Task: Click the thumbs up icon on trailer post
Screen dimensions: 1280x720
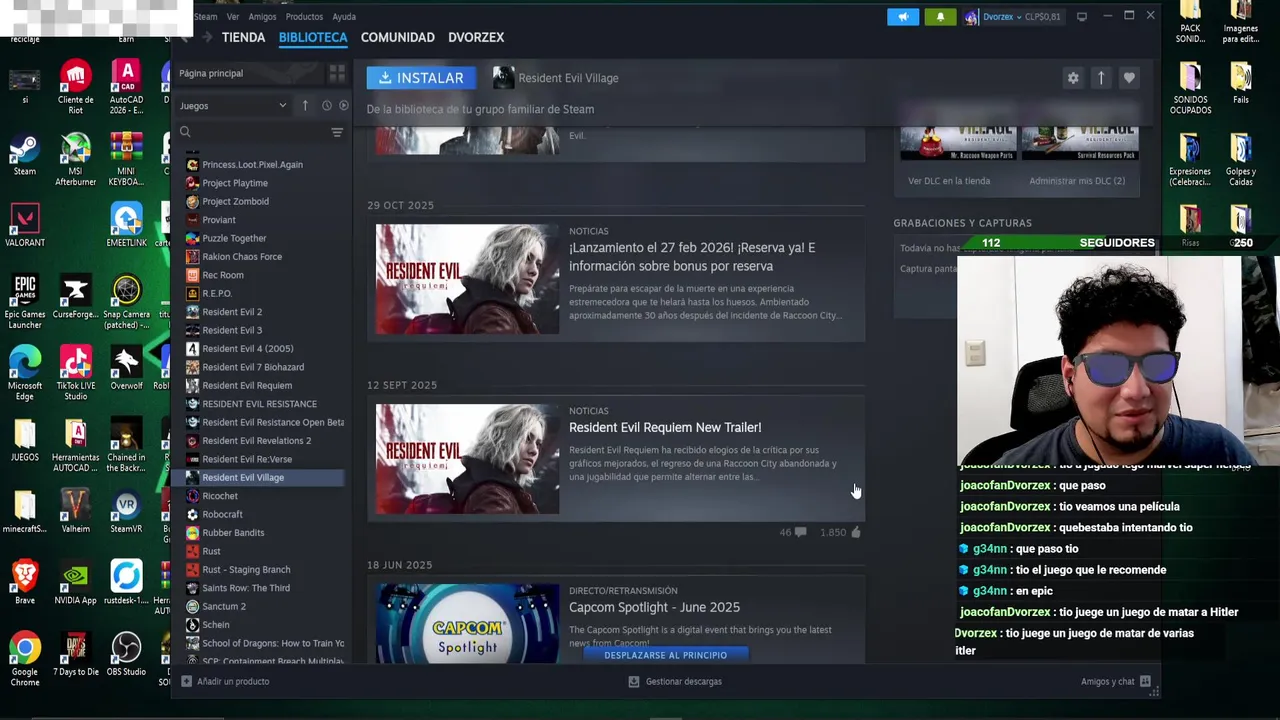Action: click(x=855, y=533)
